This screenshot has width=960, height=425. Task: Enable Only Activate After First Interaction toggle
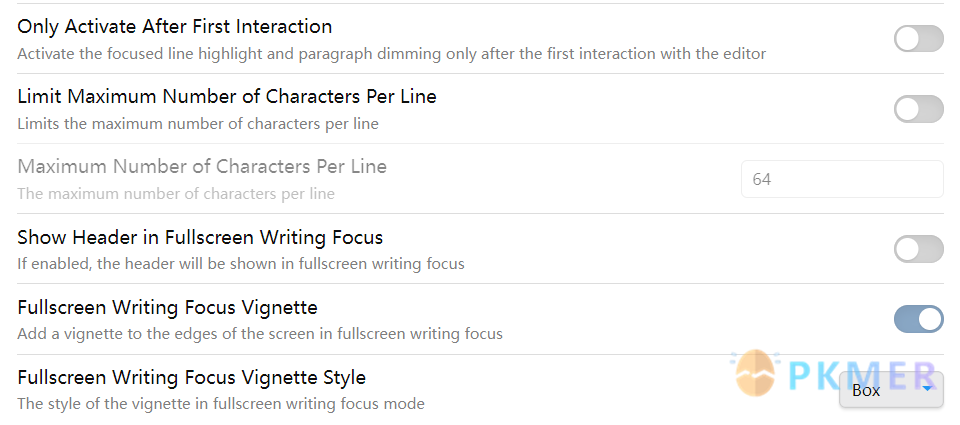pyautogui.click(x=918, y=39)
